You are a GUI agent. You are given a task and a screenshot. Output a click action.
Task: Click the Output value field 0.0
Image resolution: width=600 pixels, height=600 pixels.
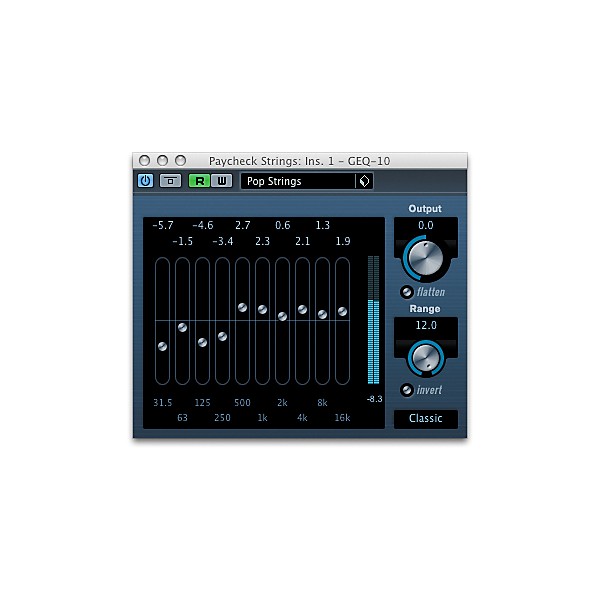(x=426, y=225)
